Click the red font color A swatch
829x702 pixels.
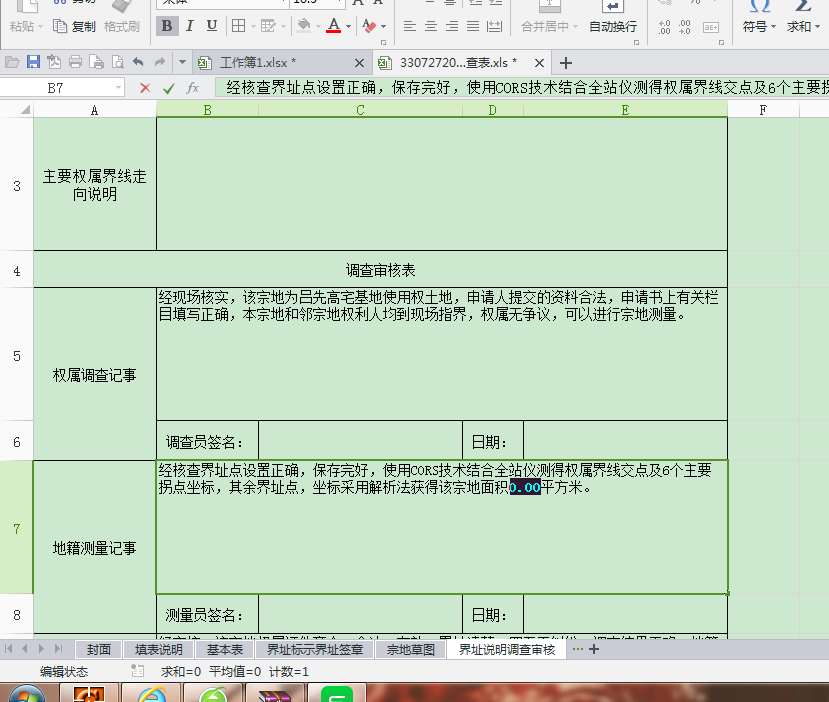[x=333, y=26]
